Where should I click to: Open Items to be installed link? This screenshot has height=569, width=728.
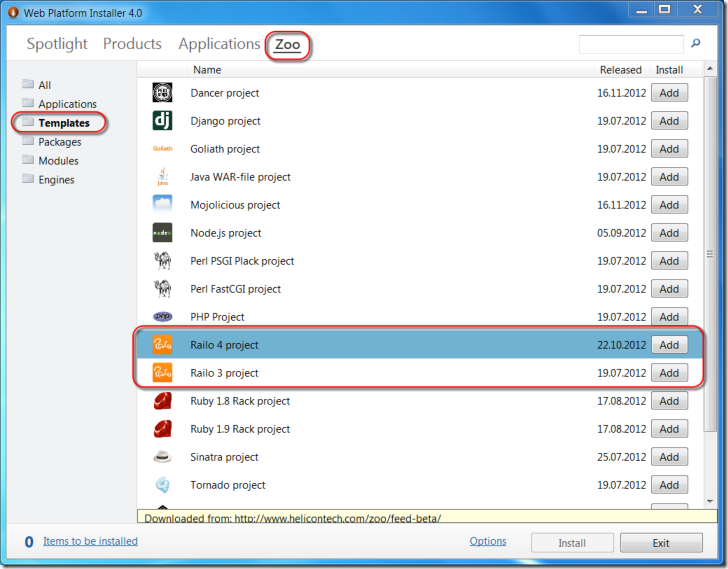pyautogui.click(x=90, y=541)
